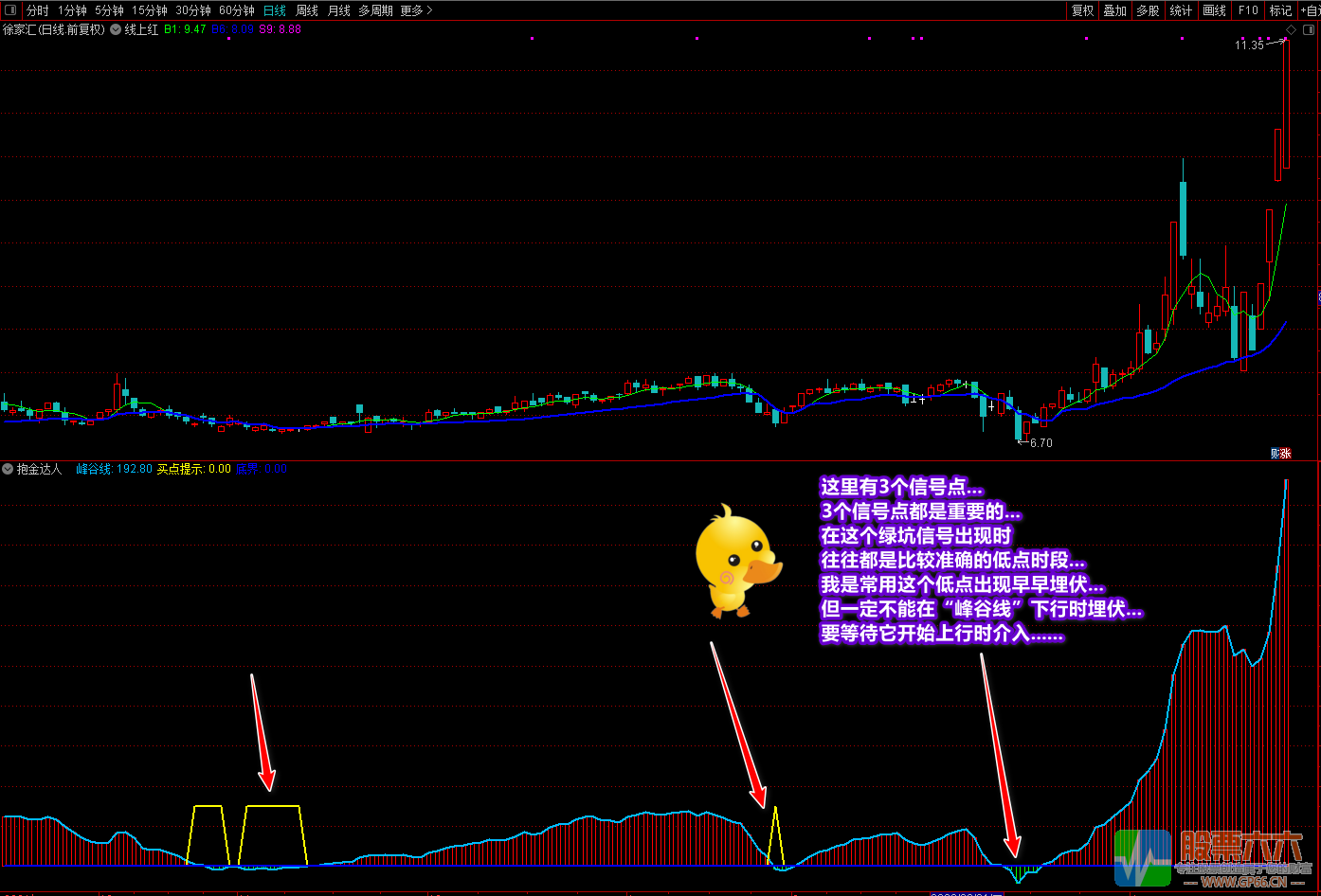The height and width of the screenshot is (896, 1321).
Task: Toggle the left sidebar panel icon
Action: point(11,10)
